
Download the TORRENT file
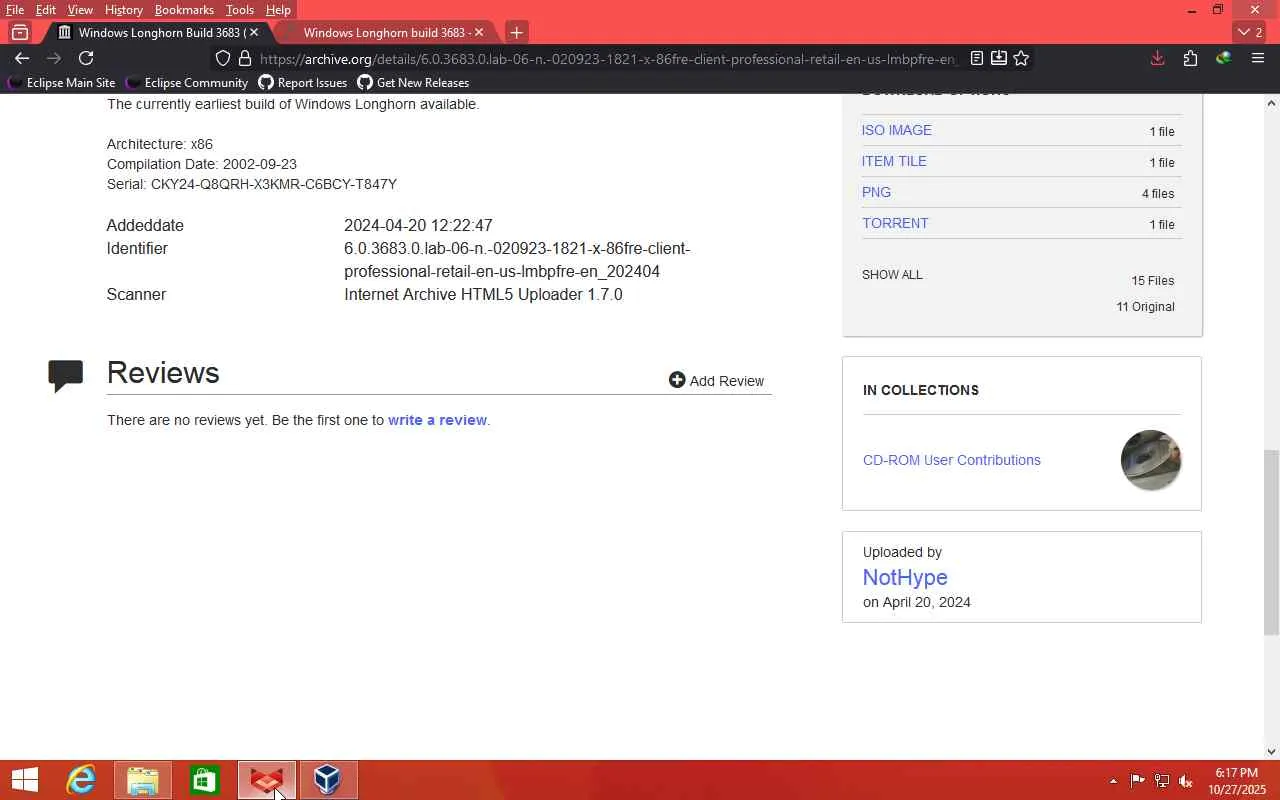(x=895, y=223)
